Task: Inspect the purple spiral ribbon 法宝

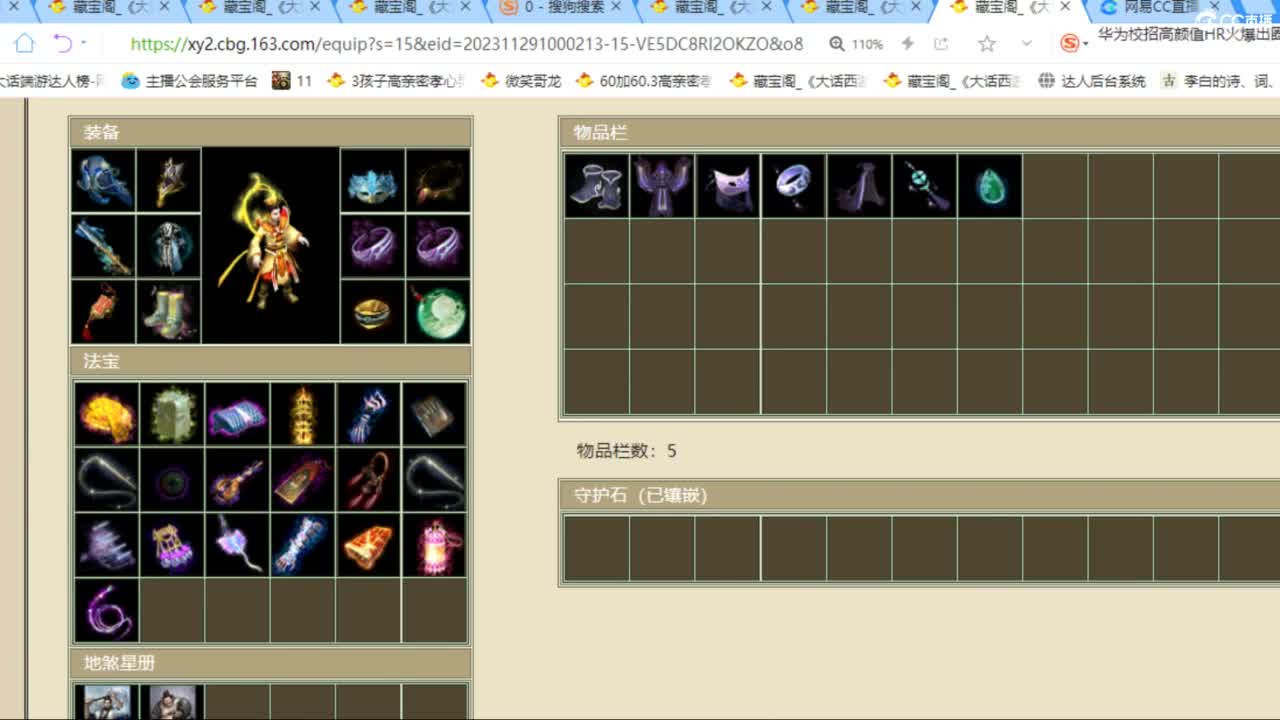Action: (107, 610)
